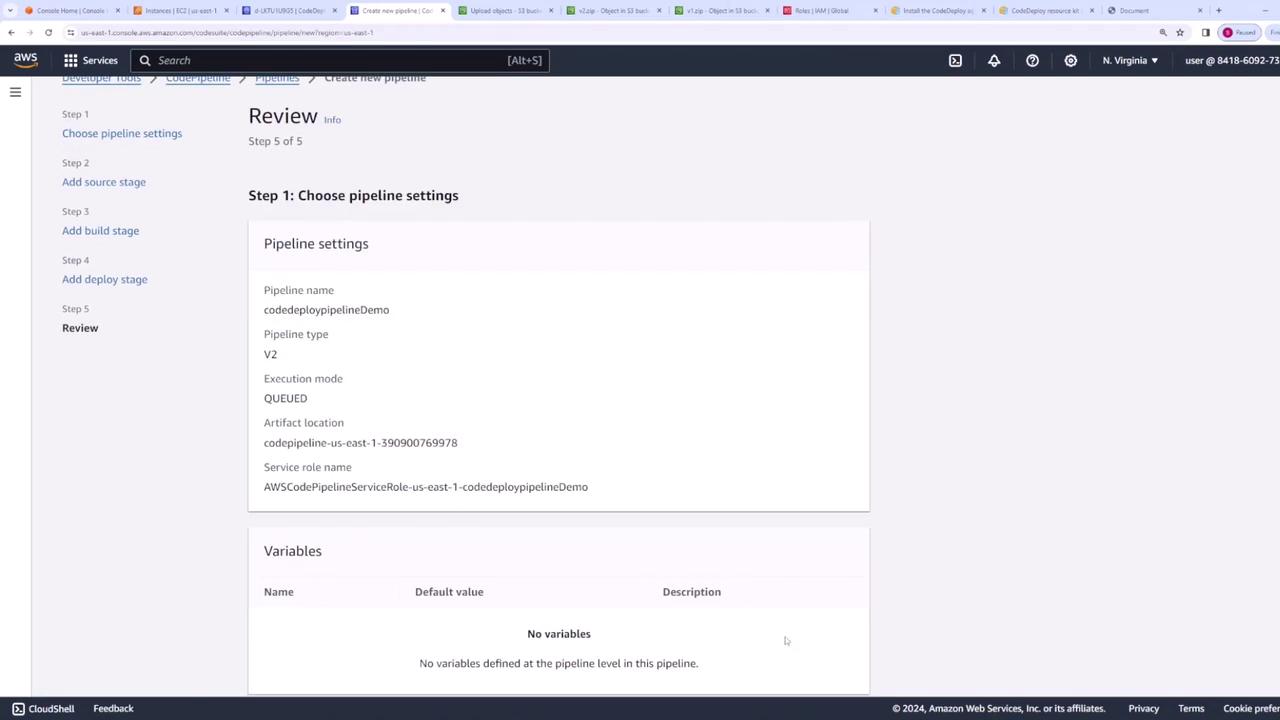Open the help question mark icon
The height and width of the screenshot is (720, 1280).
coord(1032,60)
